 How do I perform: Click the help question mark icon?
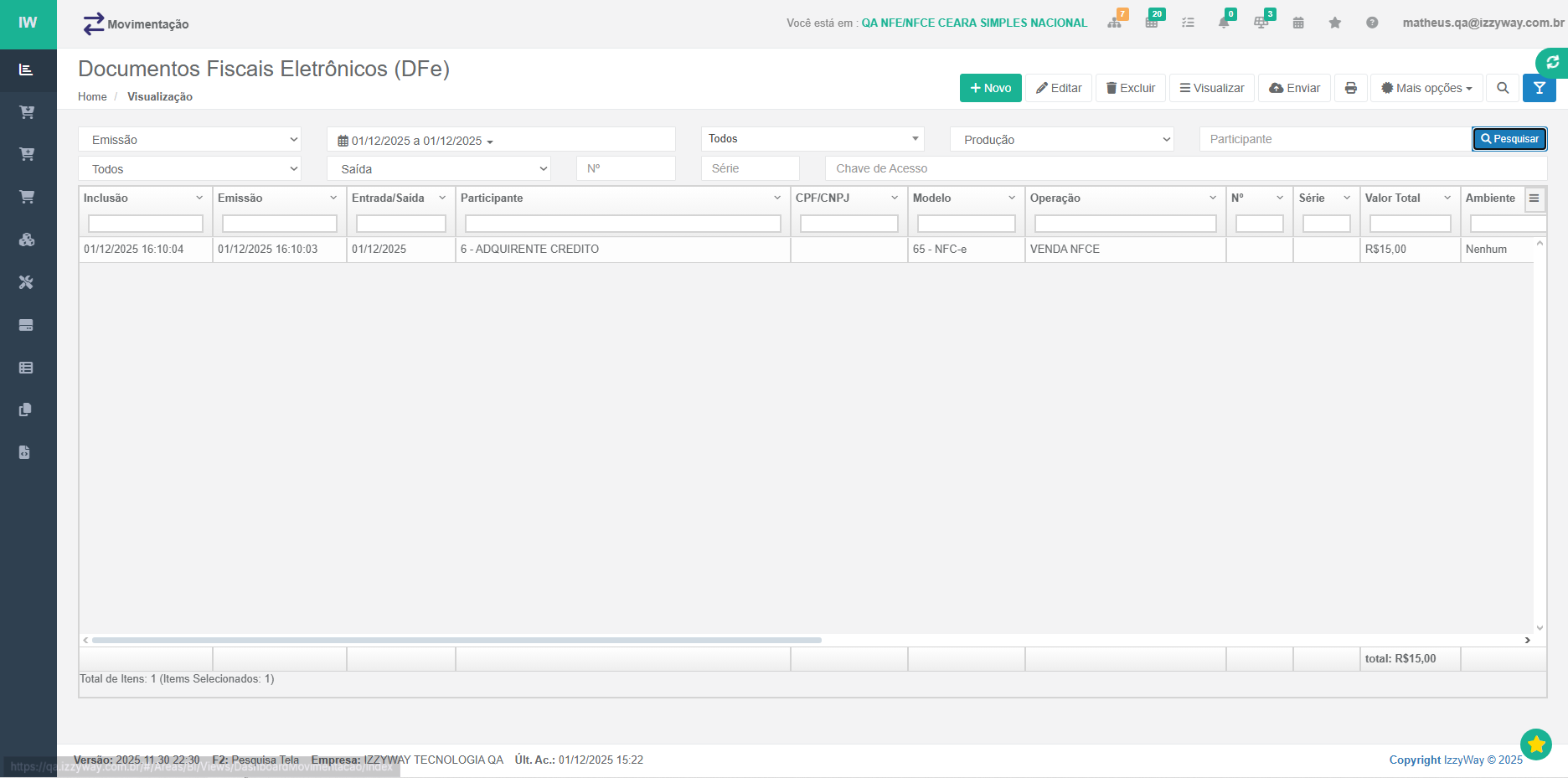pos(1371,23)
